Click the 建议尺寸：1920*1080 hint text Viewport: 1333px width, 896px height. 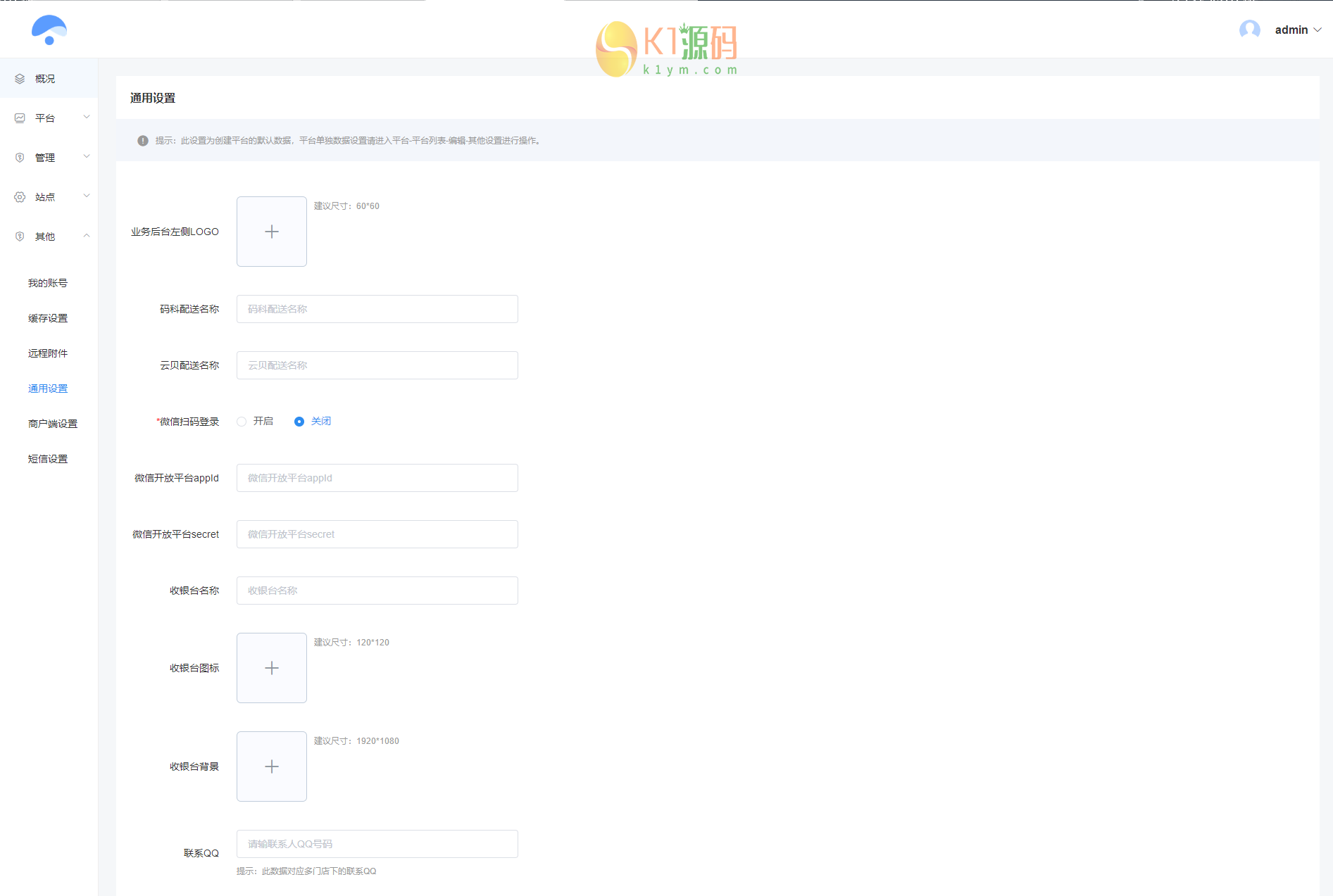pos(356,741)
